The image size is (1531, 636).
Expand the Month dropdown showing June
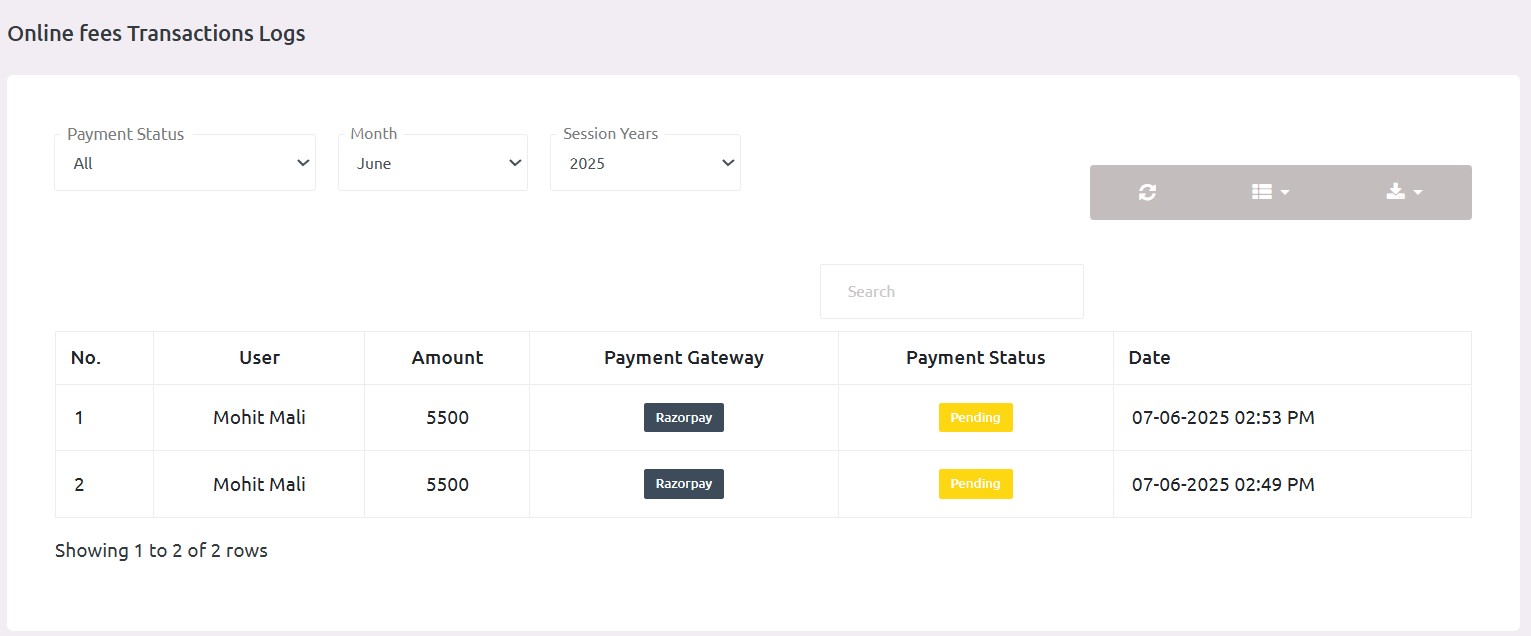(433, 163)
